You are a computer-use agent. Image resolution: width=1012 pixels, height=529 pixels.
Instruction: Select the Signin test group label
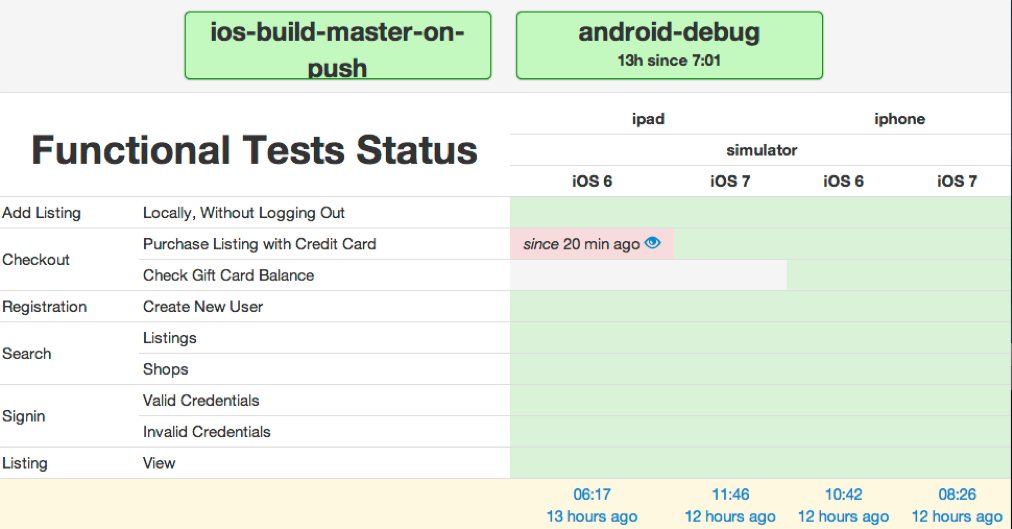pos(24,416)
